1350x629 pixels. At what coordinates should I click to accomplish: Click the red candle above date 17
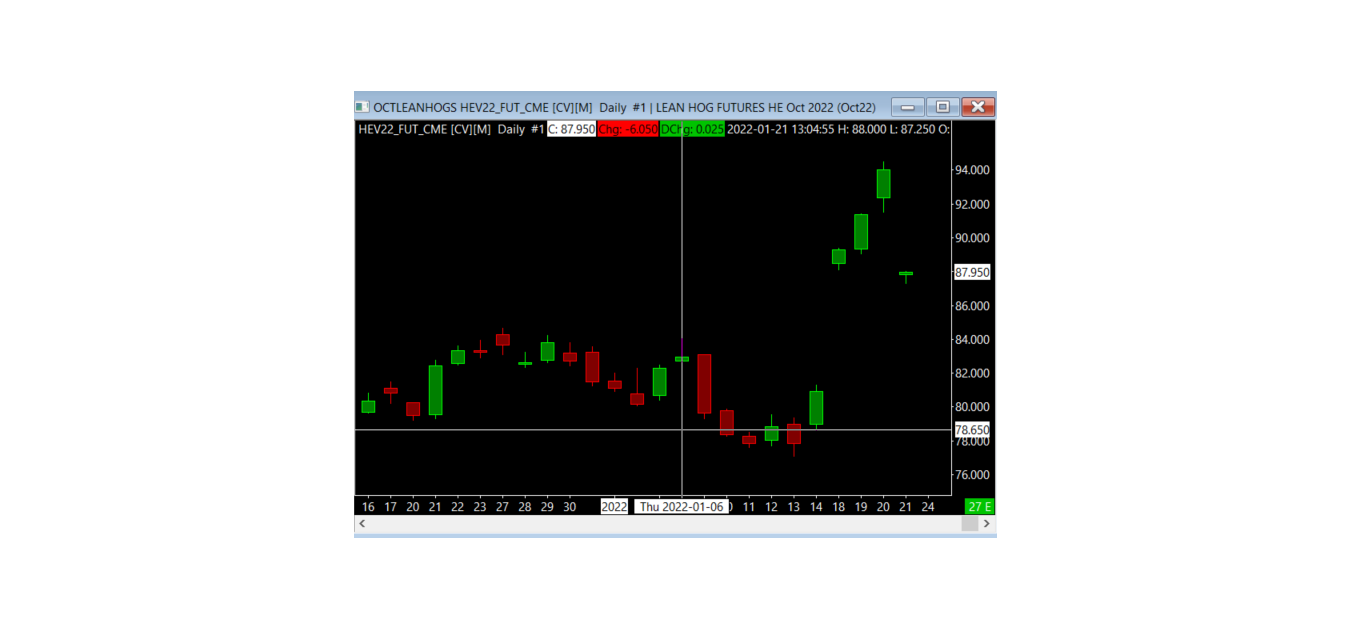pos(390,390)
